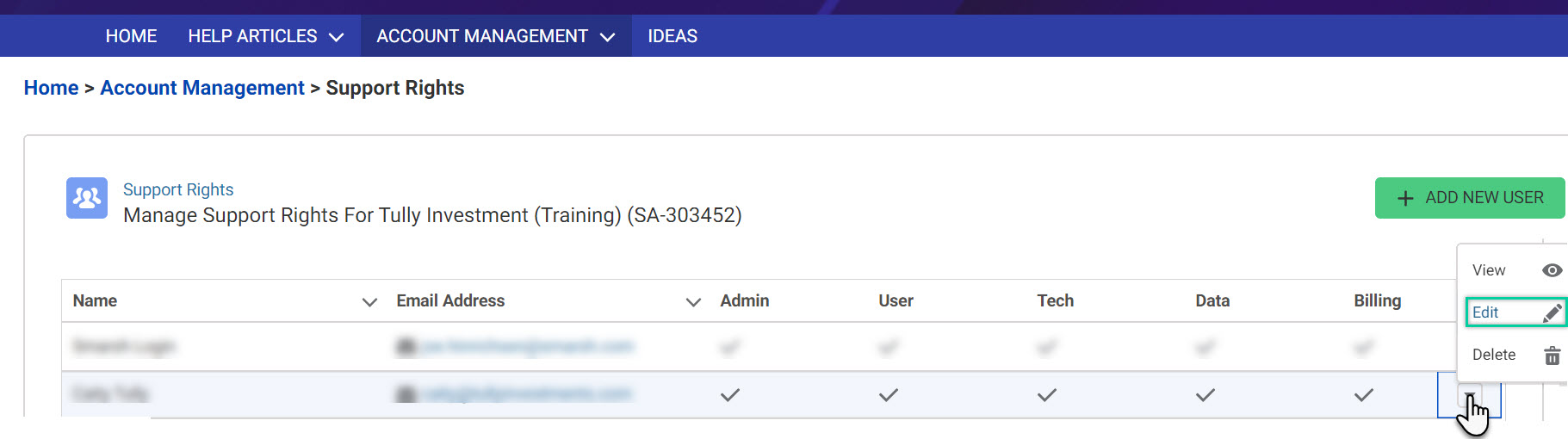The height and width of the screenshot is (439, 1568).
Task: Click the blurred email link in first row
Action: tap(526, 347)
